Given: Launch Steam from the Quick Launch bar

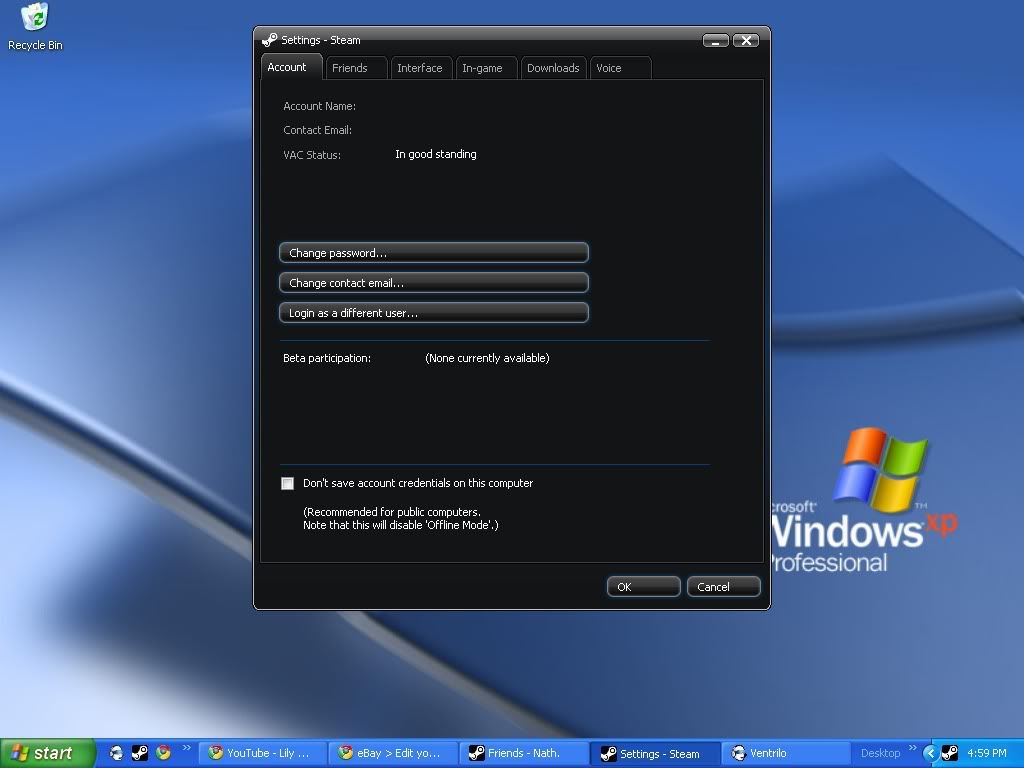Looking at the screenshot, I should pyautogui.click(x=140, y=753).
